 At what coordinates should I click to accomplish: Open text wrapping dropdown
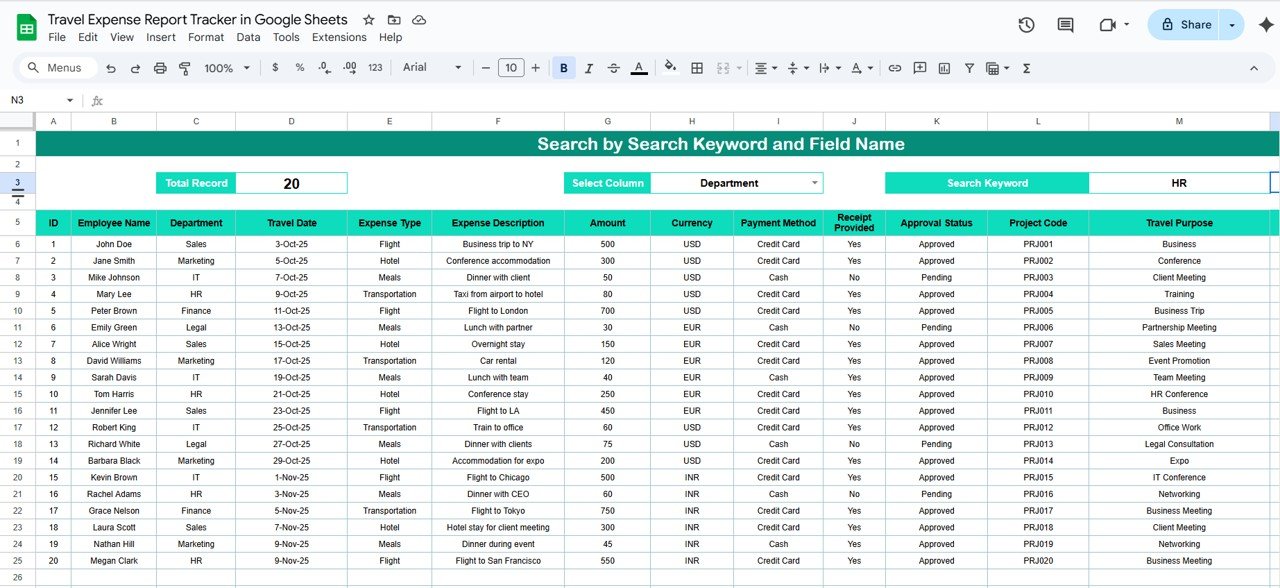[x=829, y=68]
